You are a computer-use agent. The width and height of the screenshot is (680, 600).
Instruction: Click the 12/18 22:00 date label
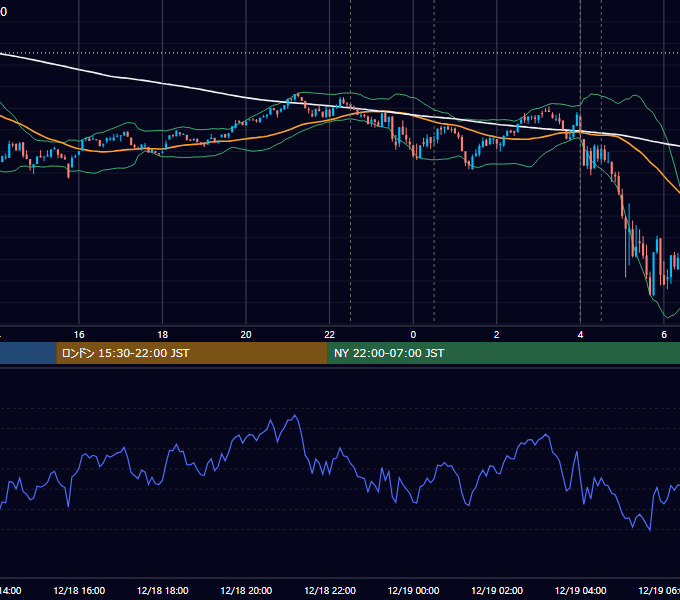point(330,590)
